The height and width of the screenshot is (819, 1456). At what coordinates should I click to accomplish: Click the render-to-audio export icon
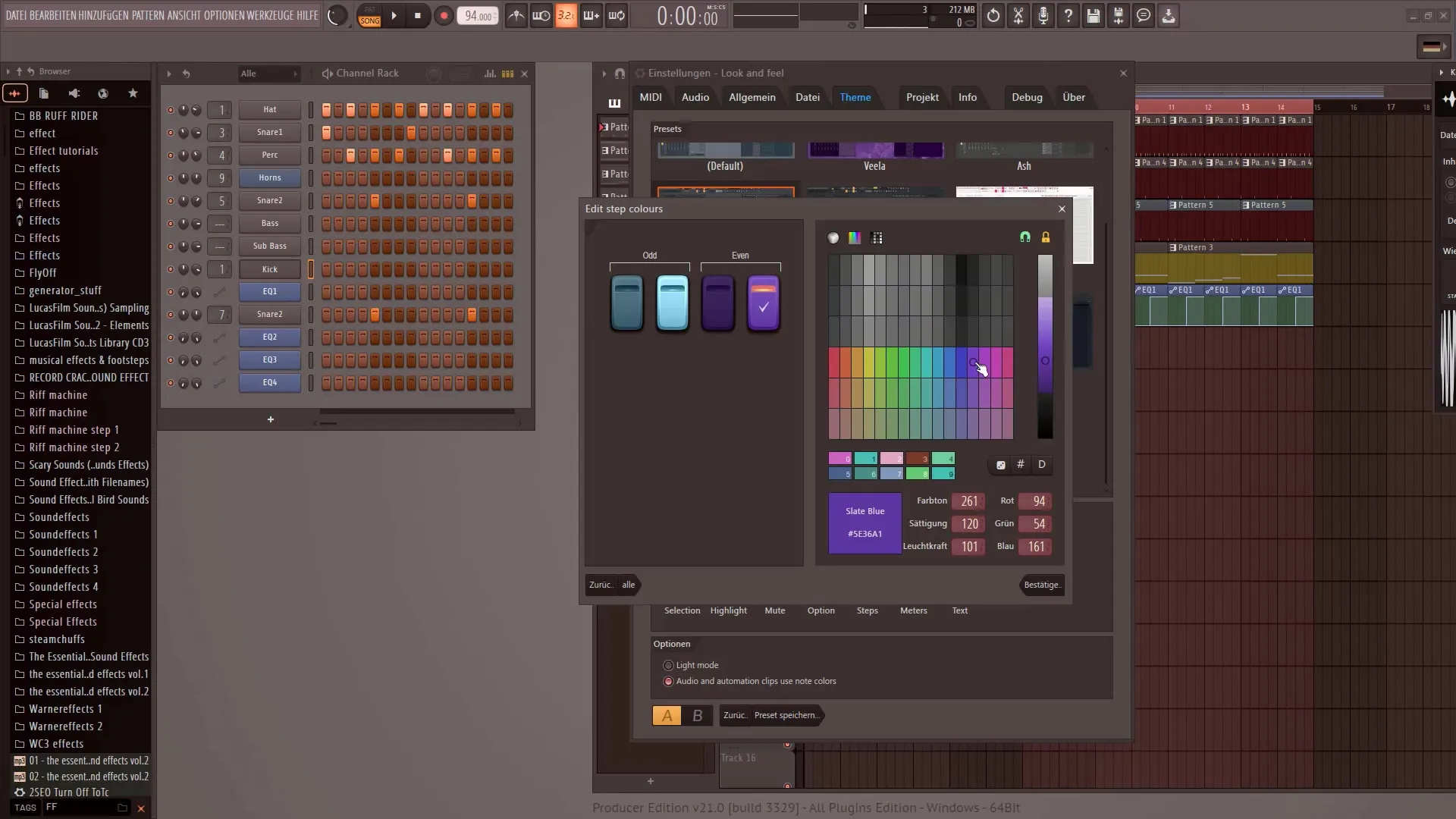point(1119,16)
